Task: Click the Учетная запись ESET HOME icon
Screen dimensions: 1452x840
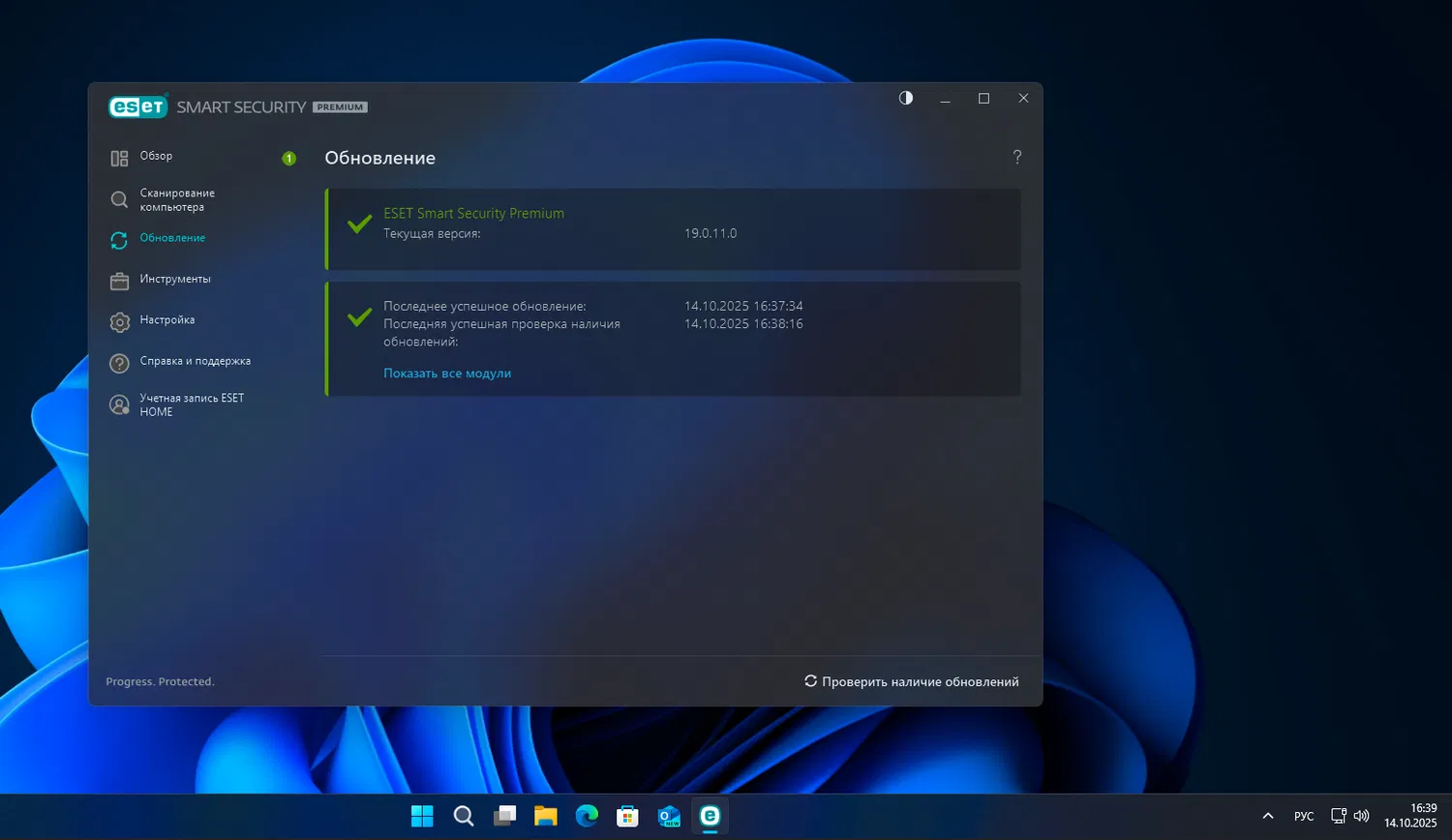Action: [119, 405]
